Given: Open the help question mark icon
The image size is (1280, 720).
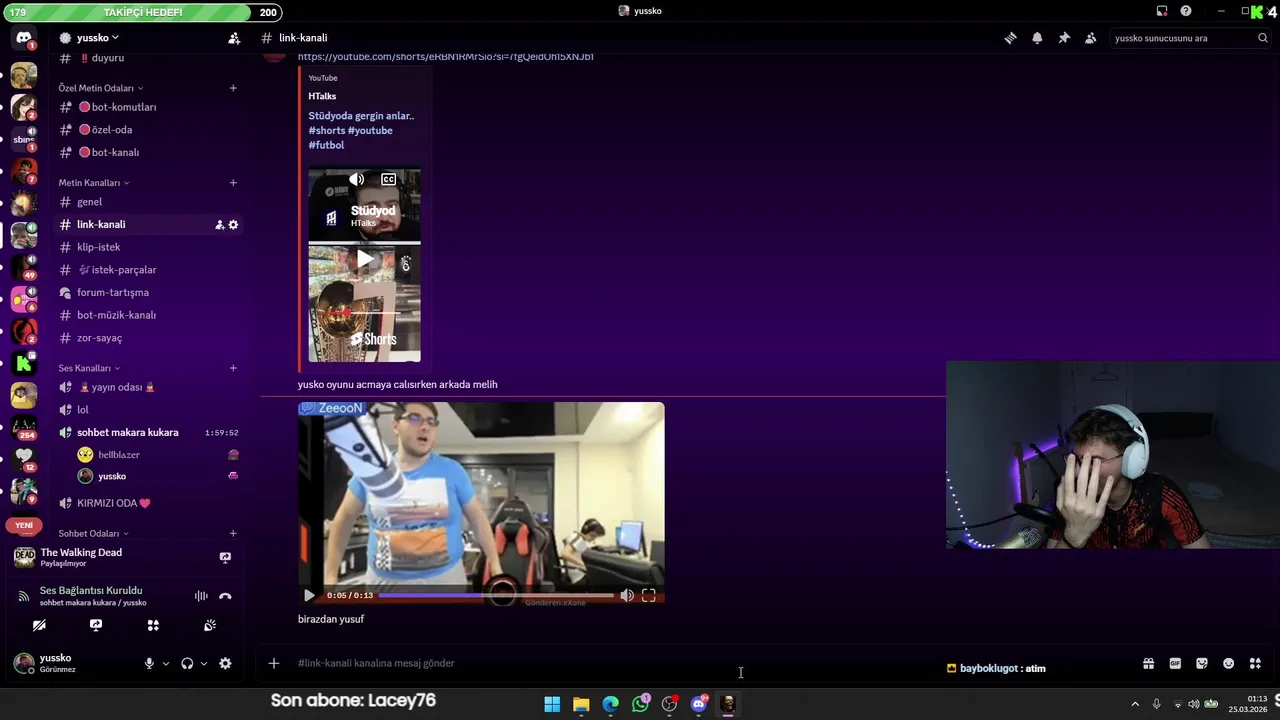Looking at the screenshot, I should [x=1186, y=11].
